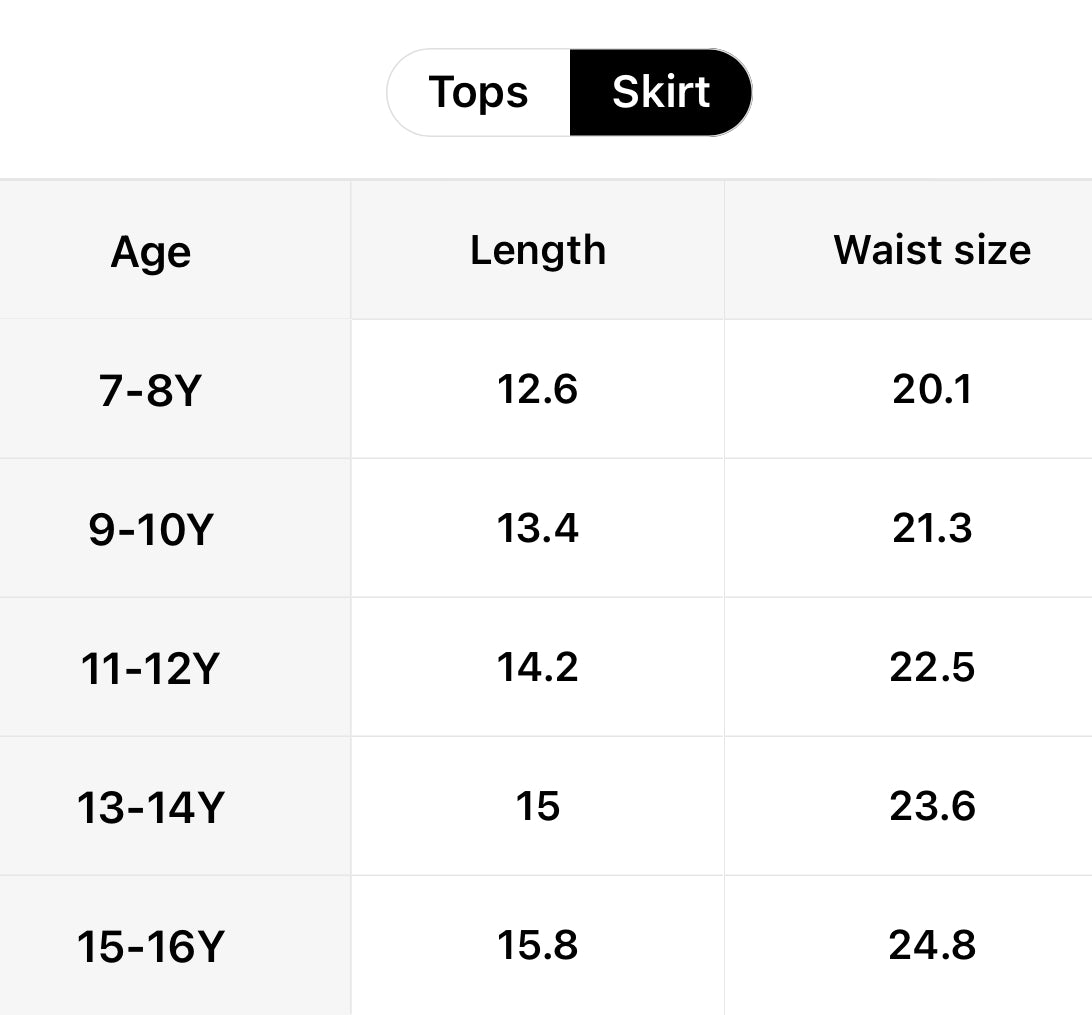This screenshot has width=1092, height=1015.
Task: Click the Waist size column header
Action: [932, 250]
